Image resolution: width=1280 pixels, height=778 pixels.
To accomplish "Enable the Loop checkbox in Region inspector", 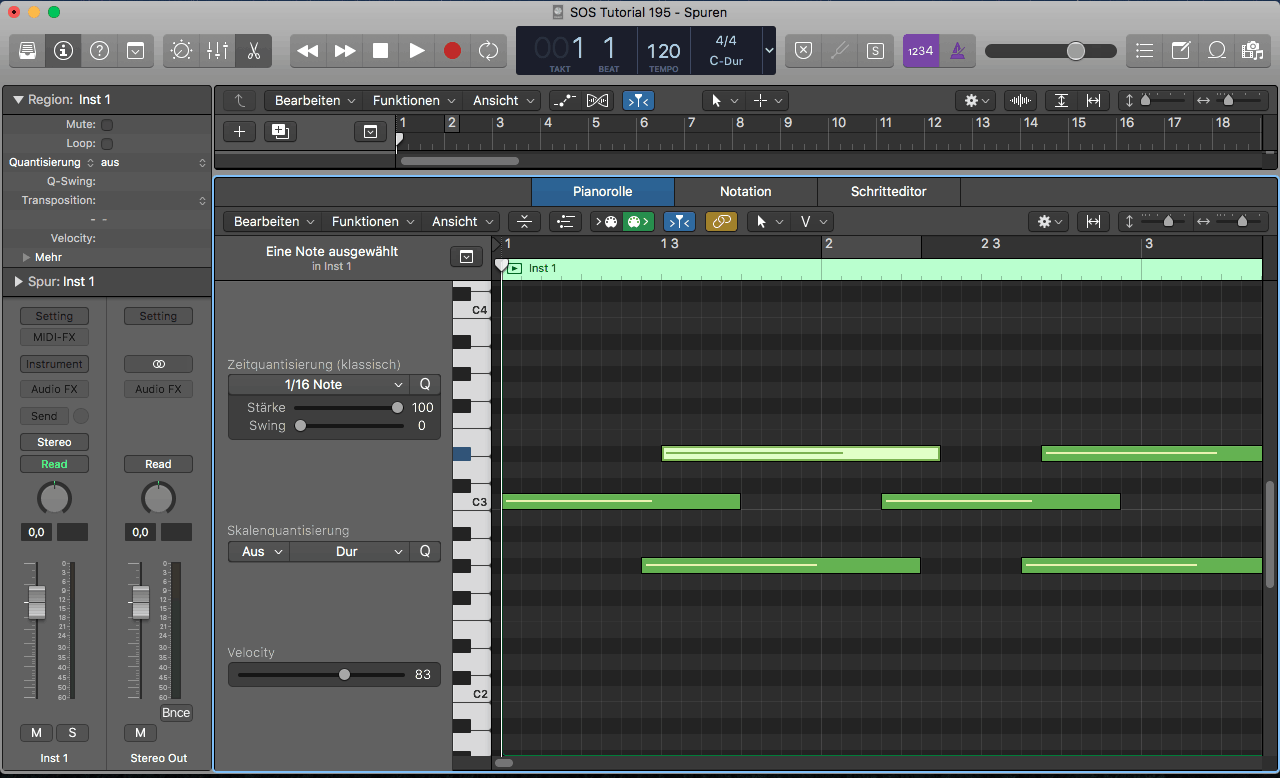I will [107, 144].
